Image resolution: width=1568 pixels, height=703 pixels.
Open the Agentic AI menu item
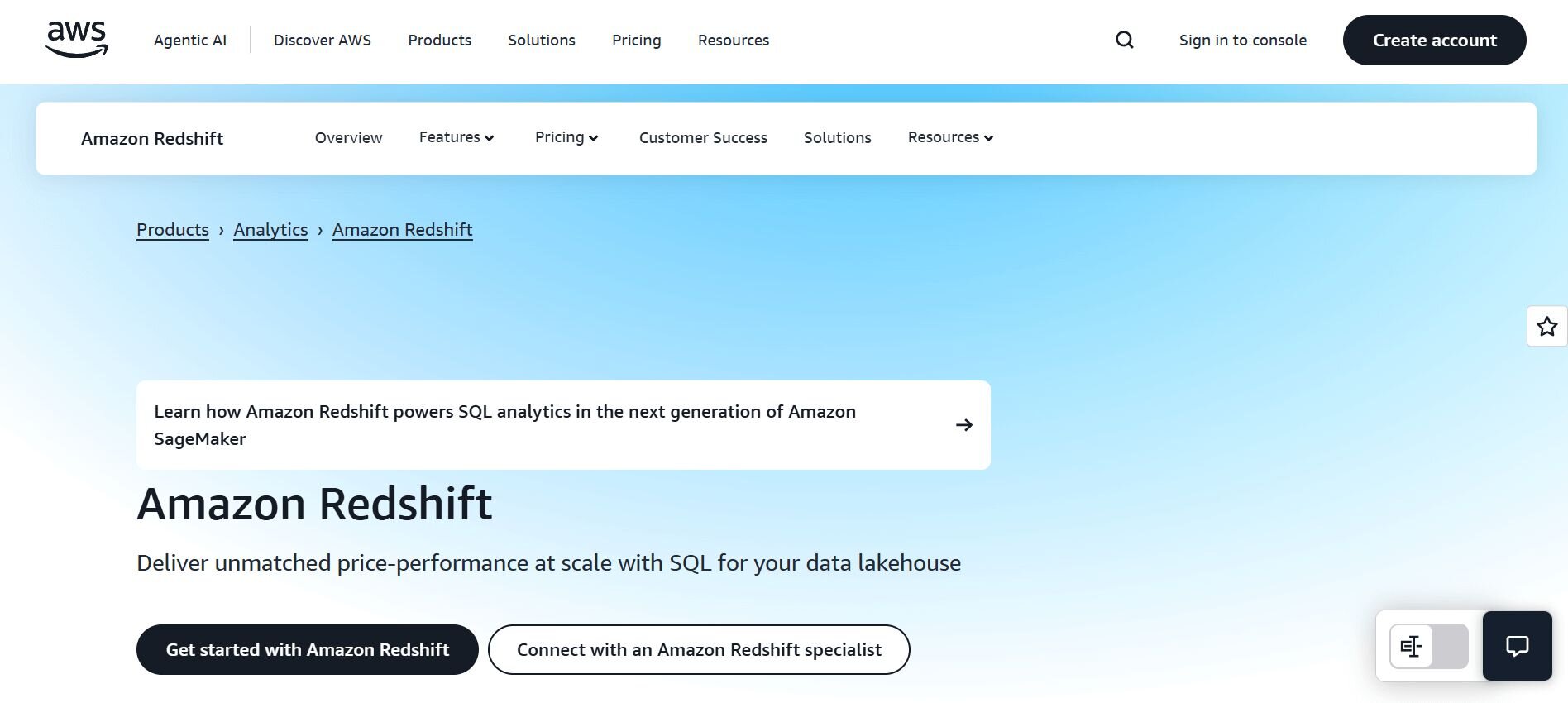[x=190, y=40]
